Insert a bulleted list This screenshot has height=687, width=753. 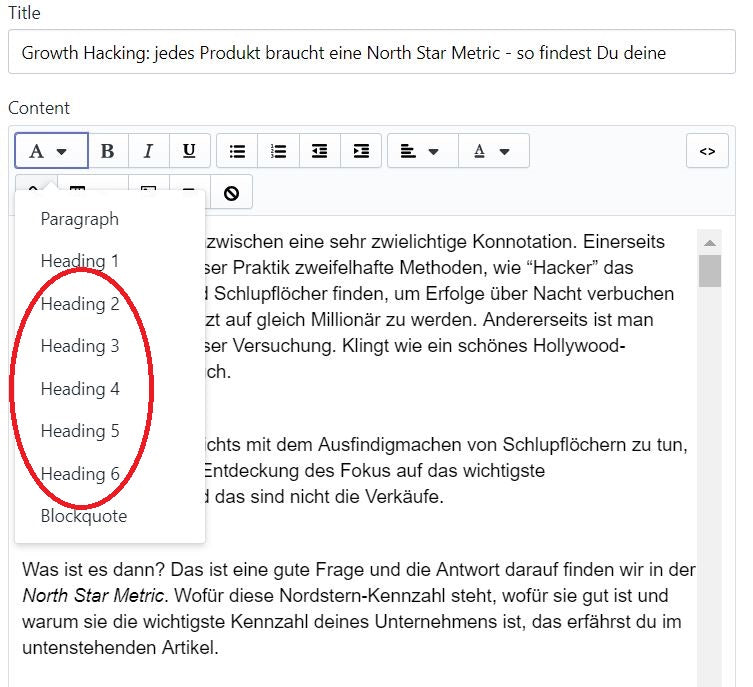(x=237, y=151)
